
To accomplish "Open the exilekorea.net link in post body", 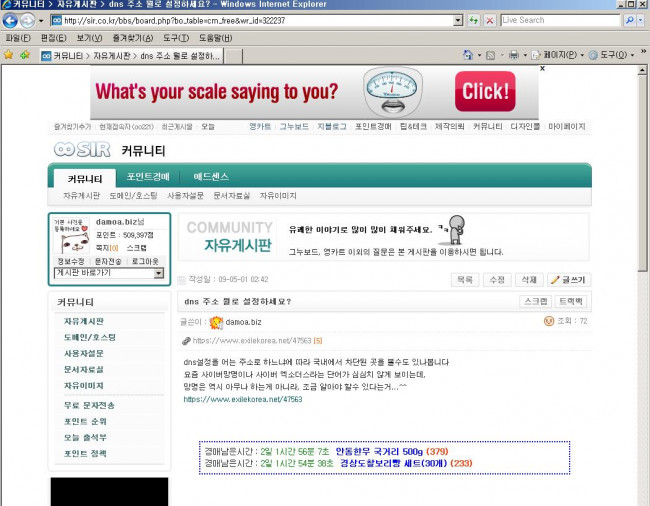I will (x=229, y=399).
